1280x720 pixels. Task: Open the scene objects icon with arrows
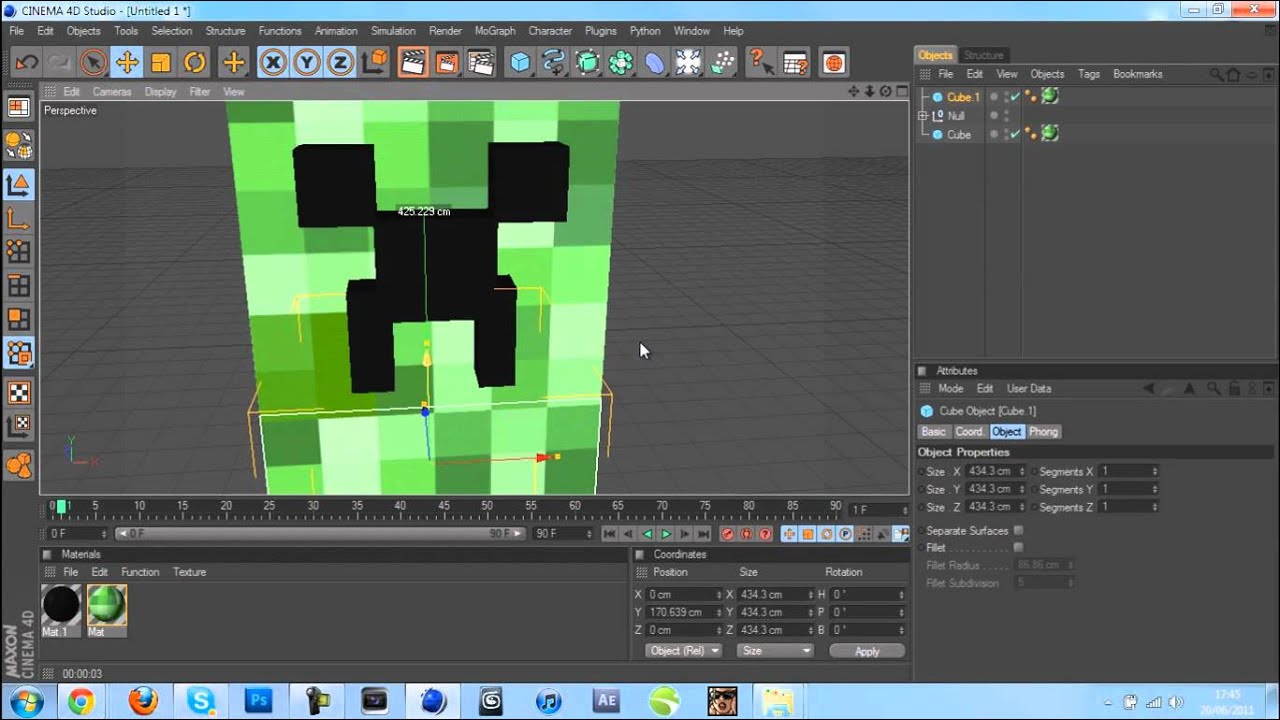pos(688,63)
